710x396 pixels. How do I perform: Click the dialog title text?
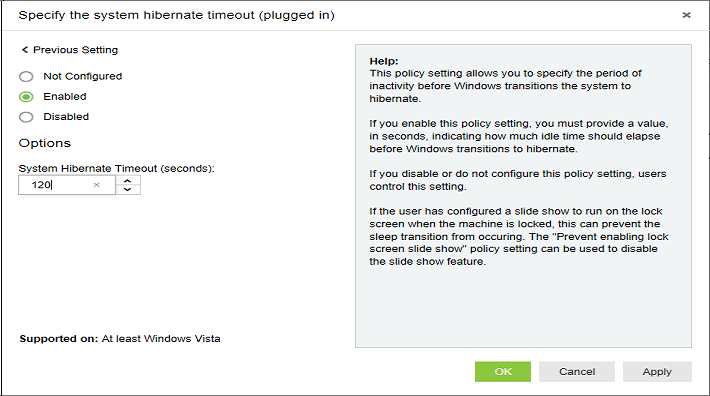[177, 15]
